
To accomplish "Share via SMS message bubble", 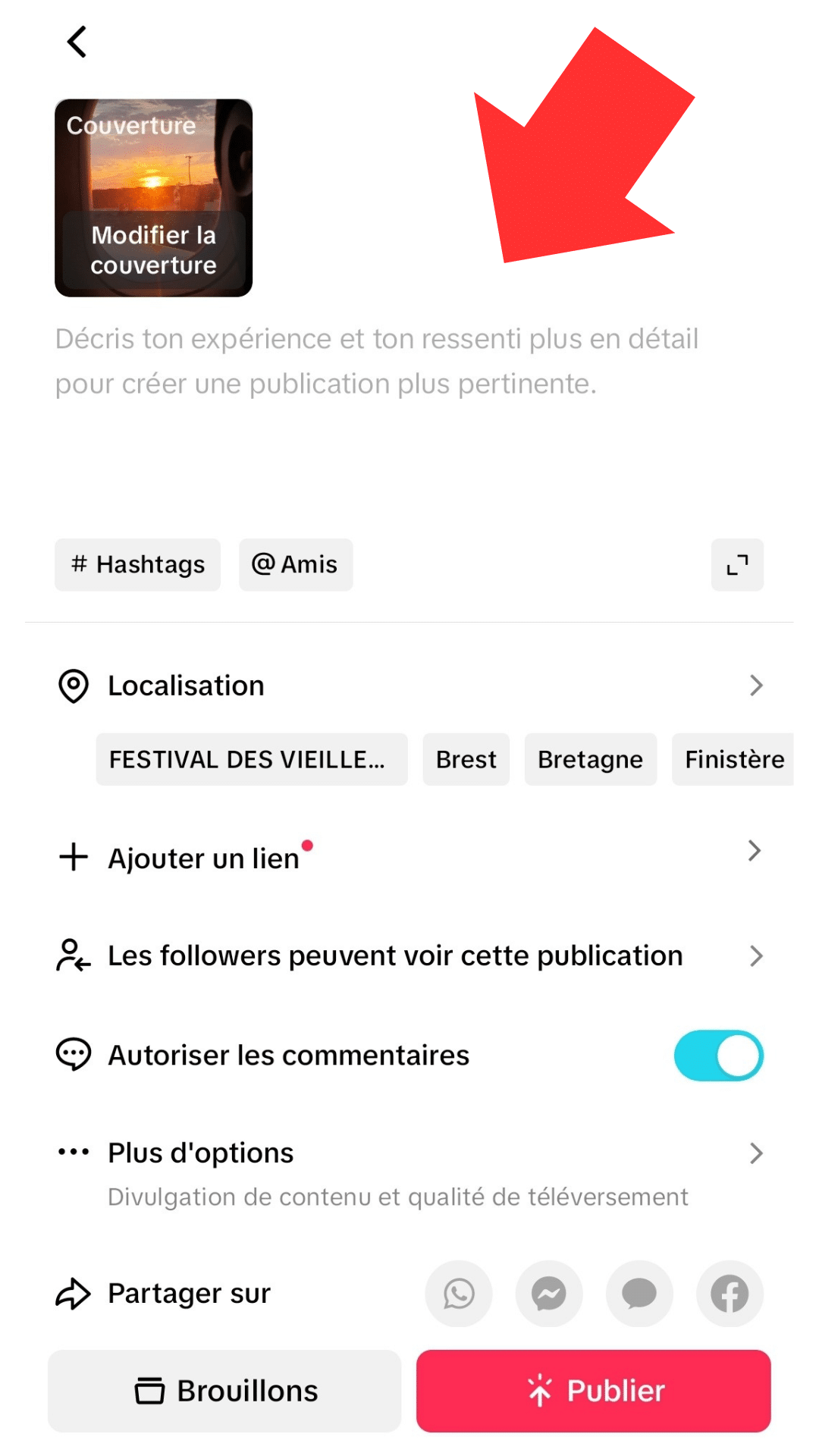I will (639, 1294).
